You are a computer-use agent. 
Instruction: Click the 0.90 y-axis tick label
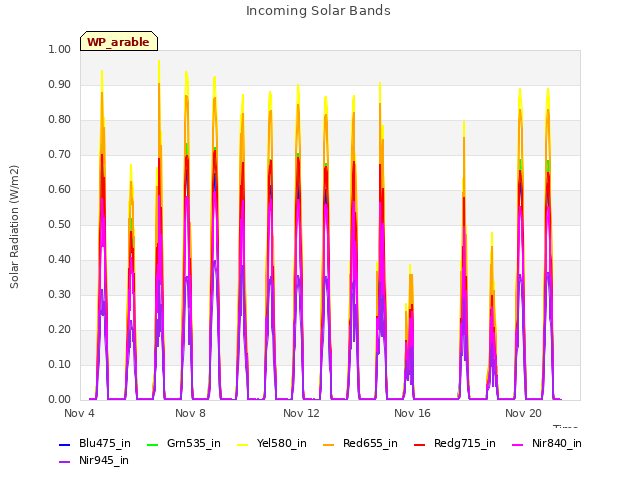pos(60,84)
